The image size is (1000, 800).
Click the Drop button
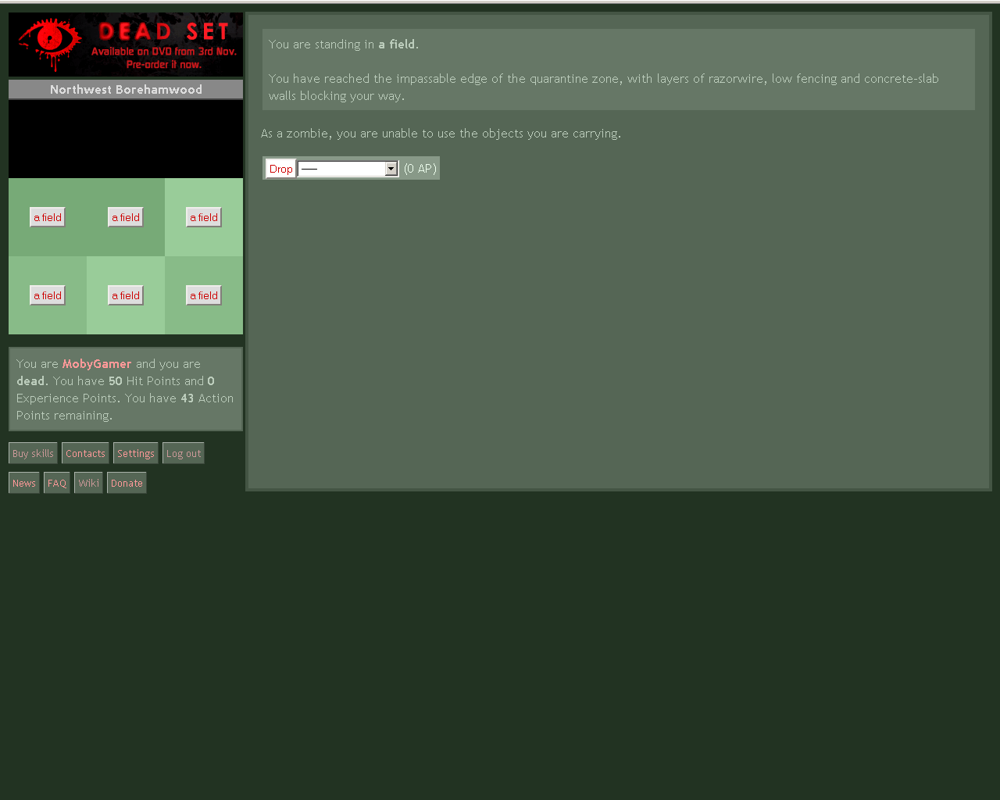(280, 168)
